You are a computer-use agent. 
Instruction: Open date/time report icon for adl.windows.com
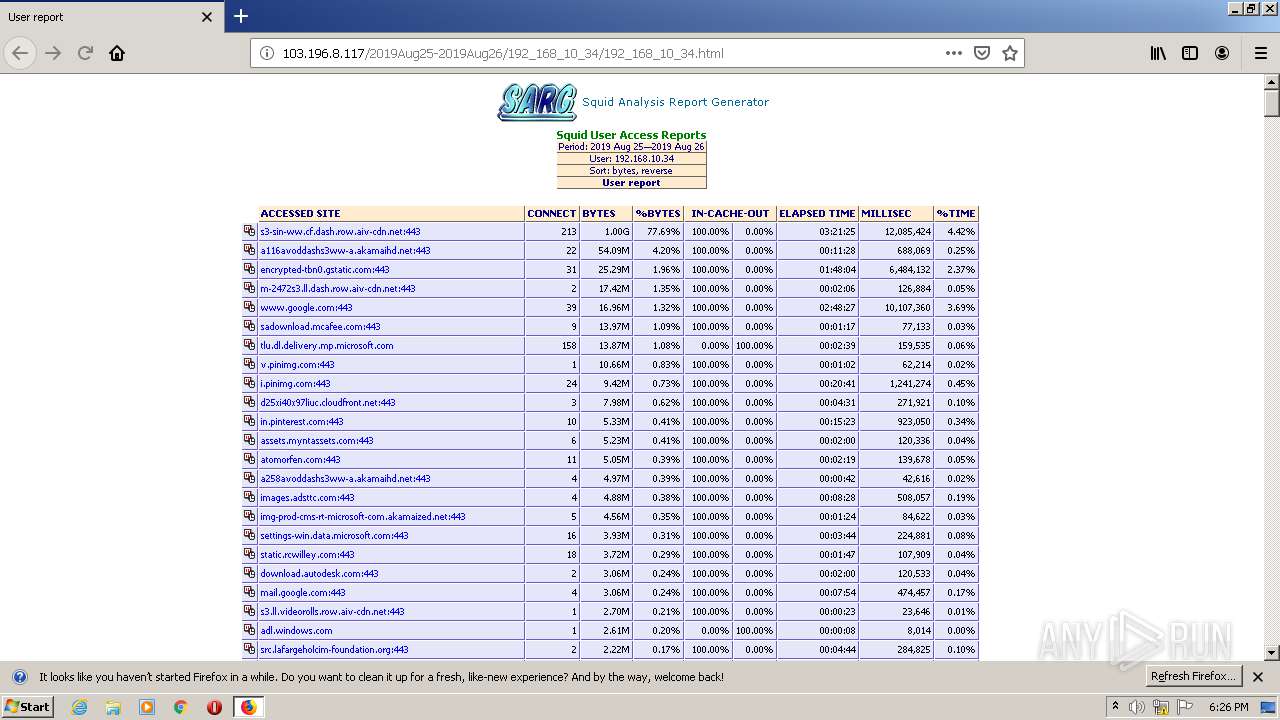click(249, 630)
